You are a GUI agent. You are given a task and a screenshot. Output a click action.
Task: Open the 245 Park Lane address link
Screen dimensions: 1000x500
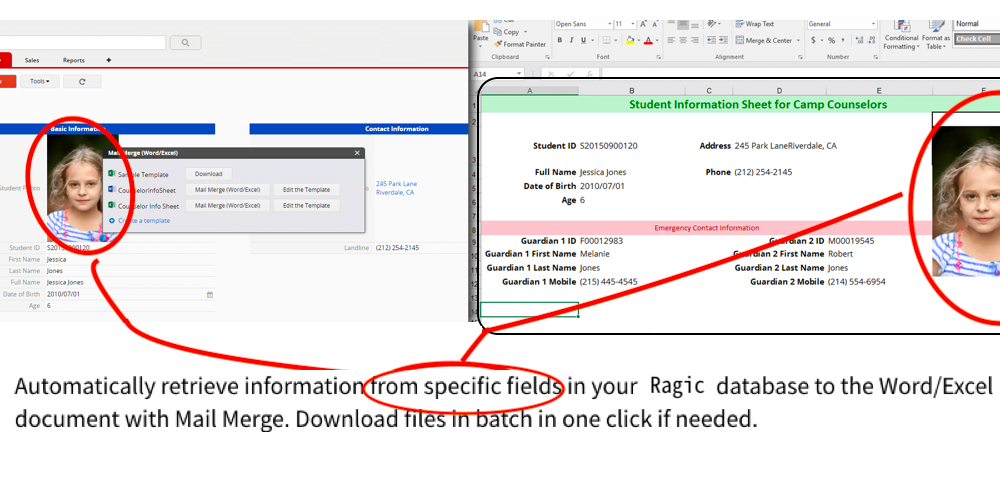click(396, 188)
